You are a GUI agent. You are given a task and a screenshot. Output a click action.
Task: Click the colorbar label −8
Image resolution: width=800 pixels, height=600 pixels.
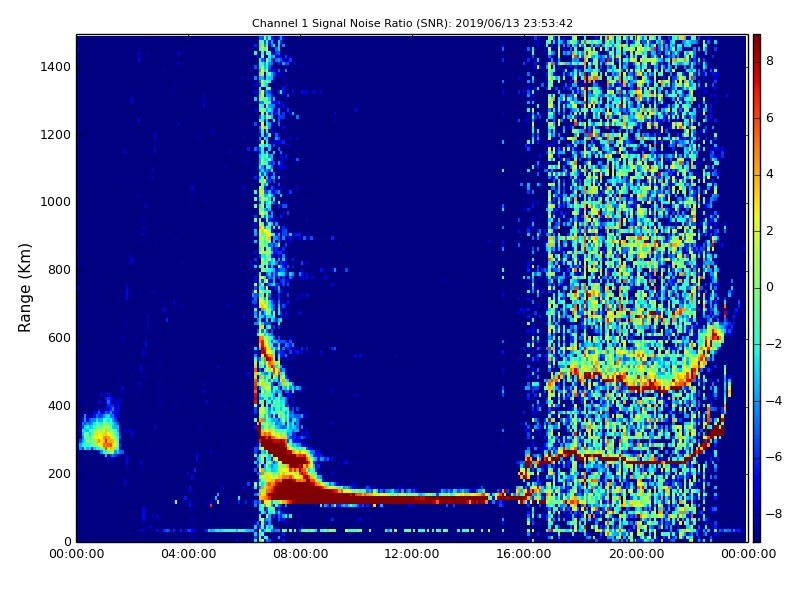774,514
